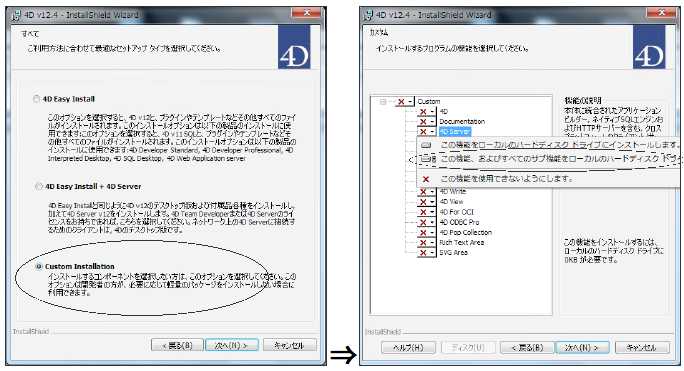Open the feature dropdown beside 4D View
Viewport: 684px width, 371px height.
click(x=427, y=202)
